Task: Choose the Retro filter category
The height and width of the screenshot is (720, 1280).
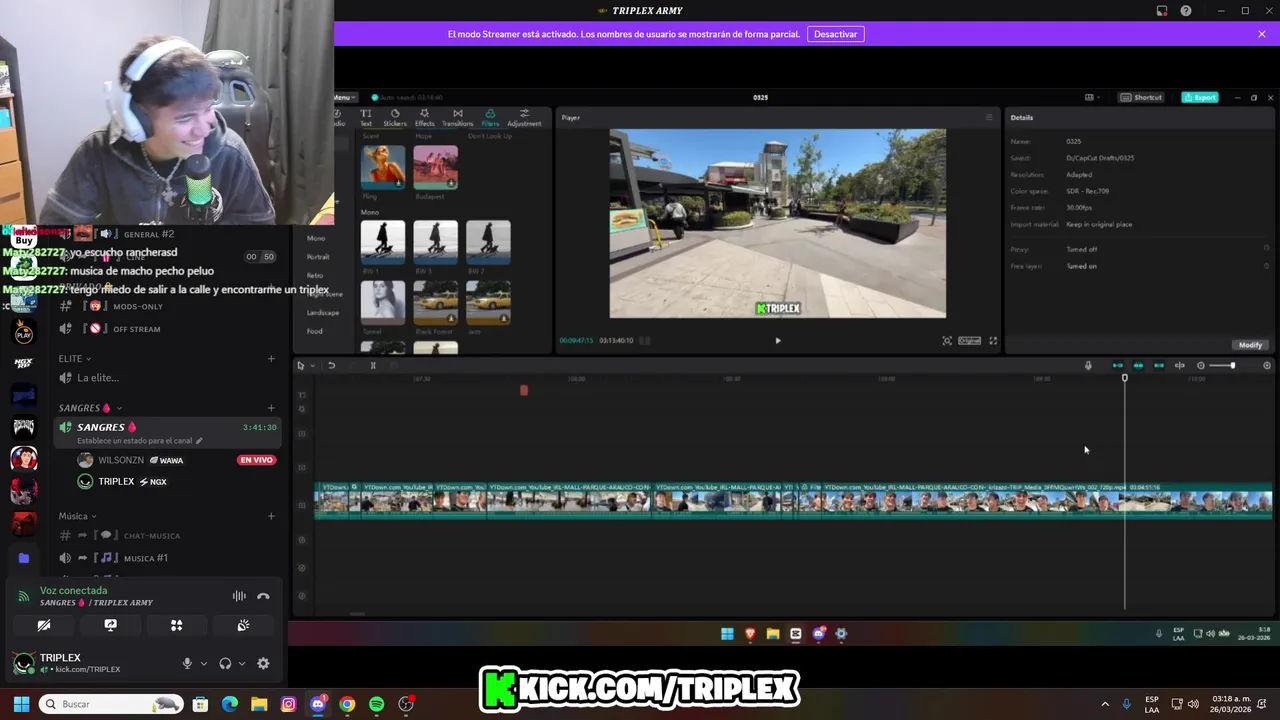Action: (315, 275)
